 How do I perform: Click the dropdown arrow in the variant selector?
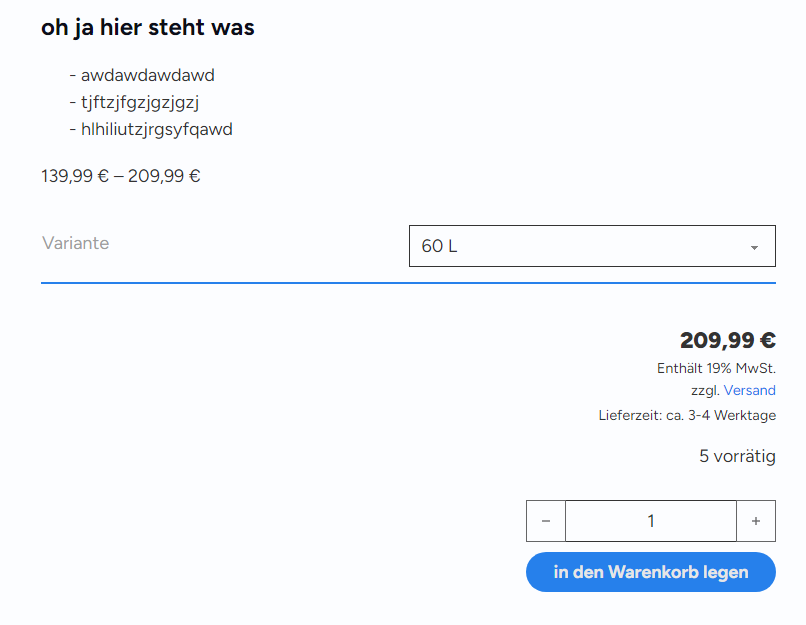(x=754, y=248)
